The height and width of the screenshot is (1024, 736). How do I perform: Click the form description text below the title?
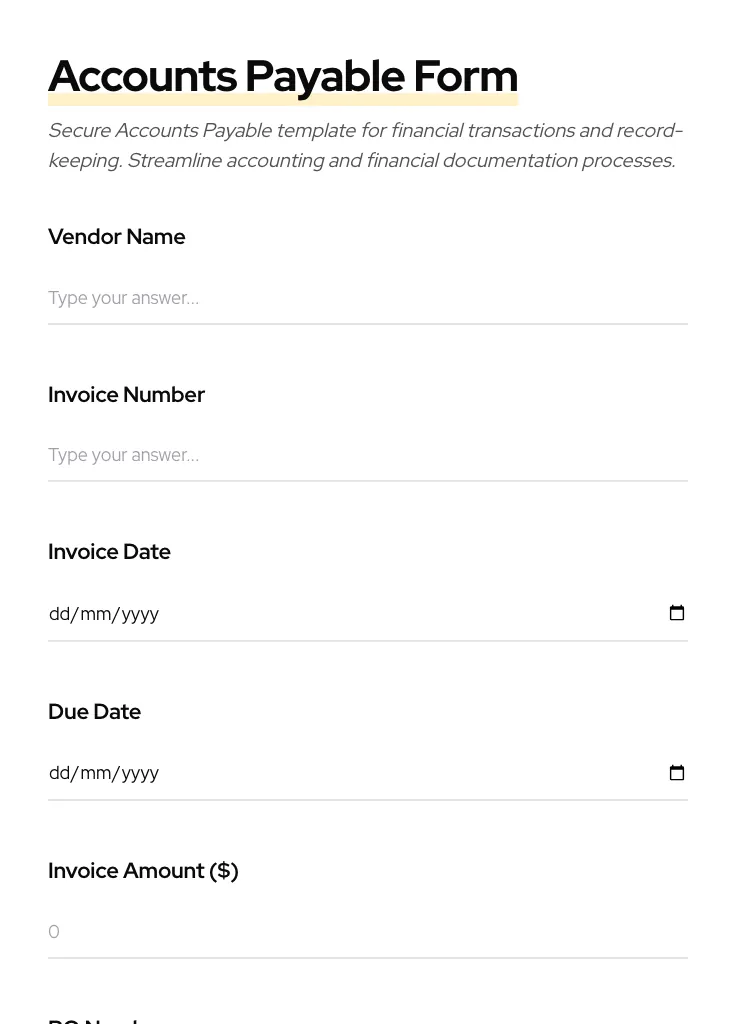[x=365, y=145]
